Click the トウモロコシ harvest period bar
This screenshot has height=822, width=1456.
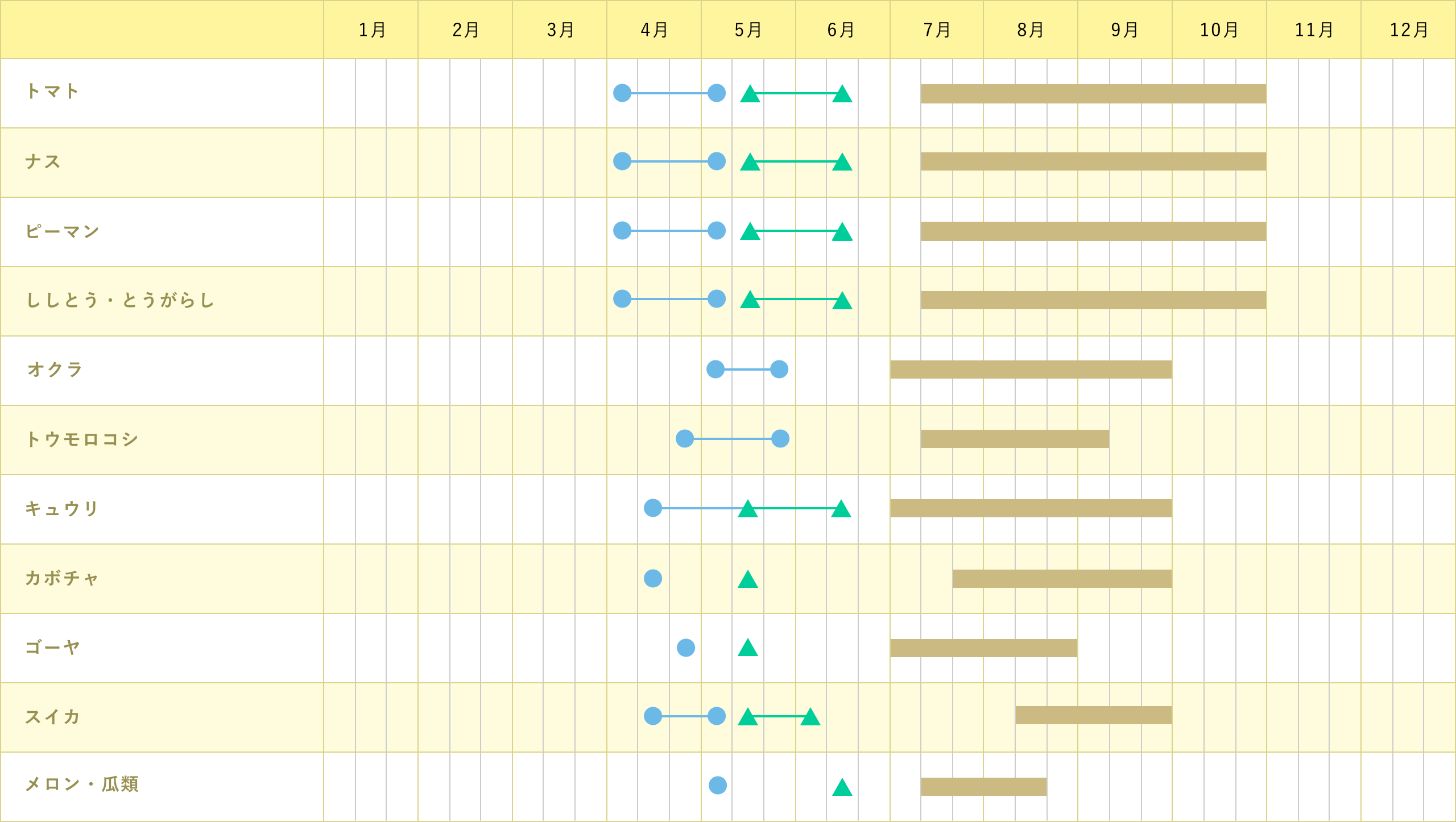coord(1015,439)
